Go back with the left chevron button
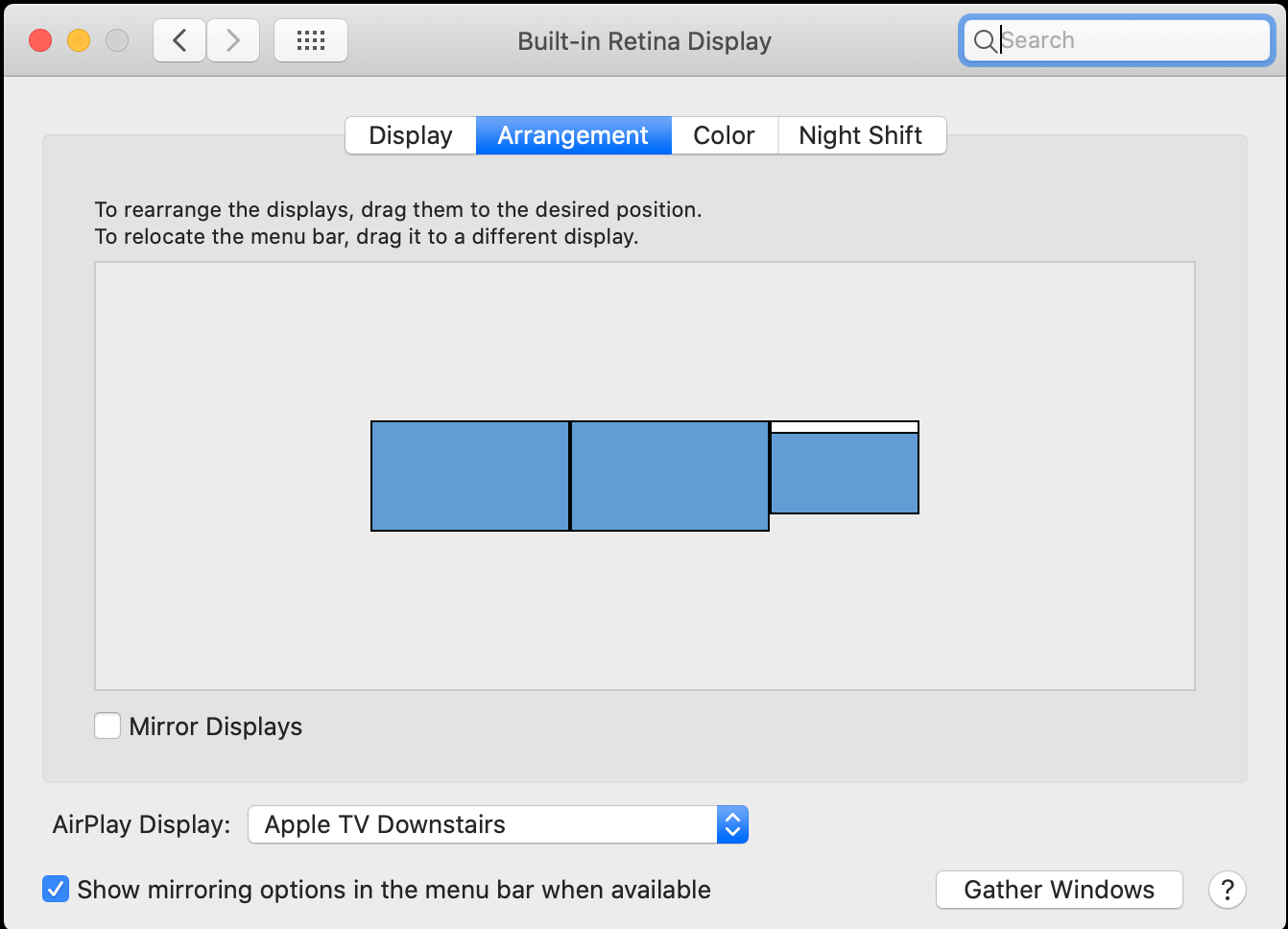This screenshot has width=1288, height=929. tap(179, 40)
